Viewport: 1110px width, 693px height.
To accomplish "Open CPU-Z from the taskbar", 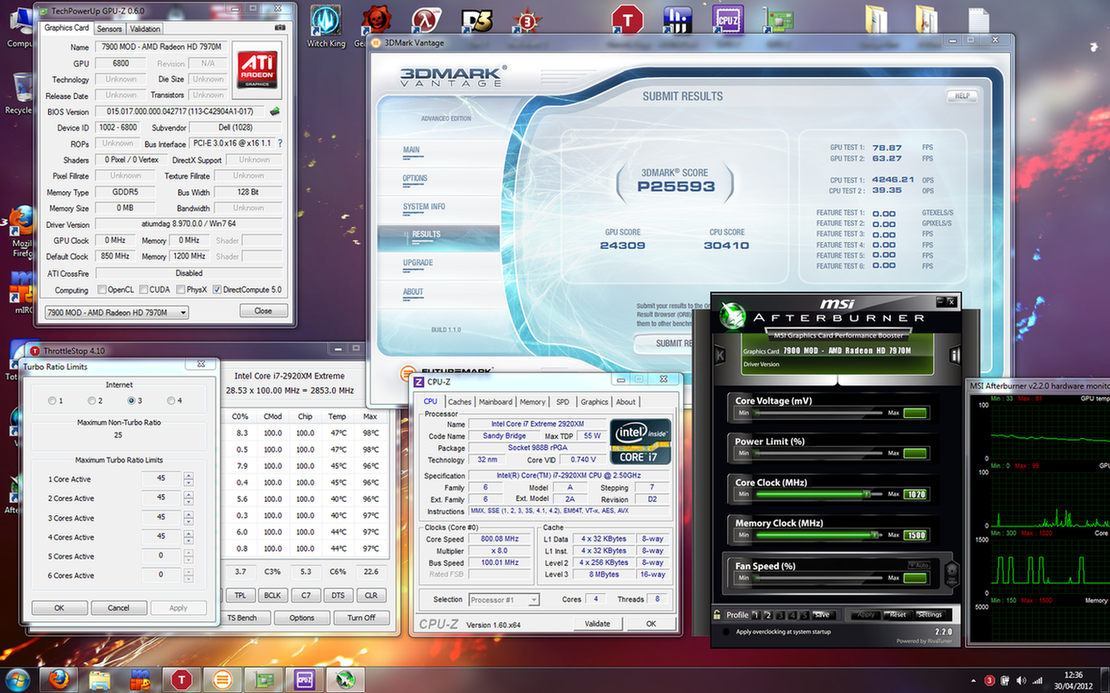I will [304, 680].
